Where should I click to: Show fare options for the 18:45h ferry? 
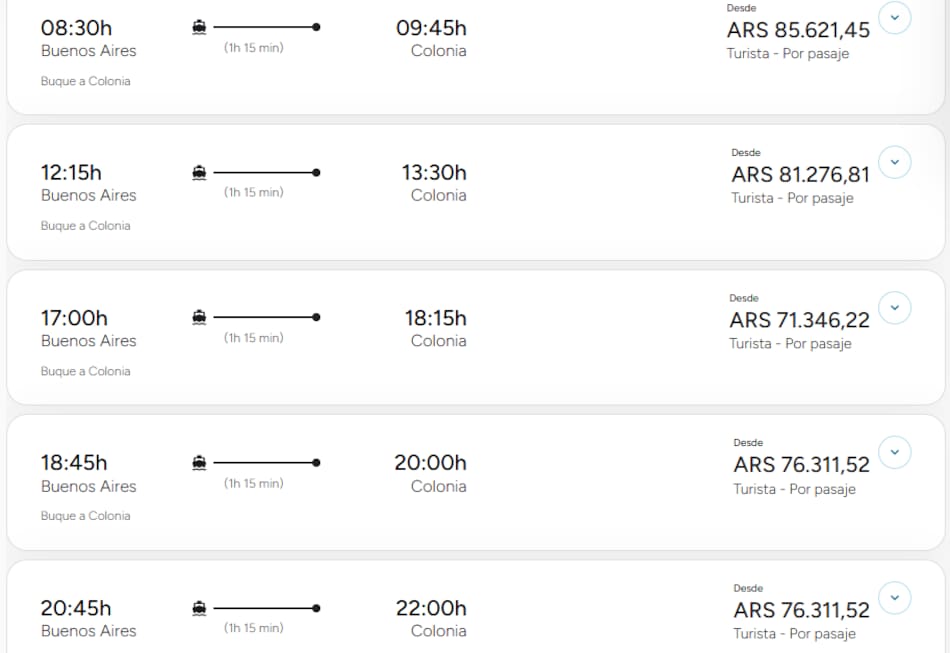point(894,452)
